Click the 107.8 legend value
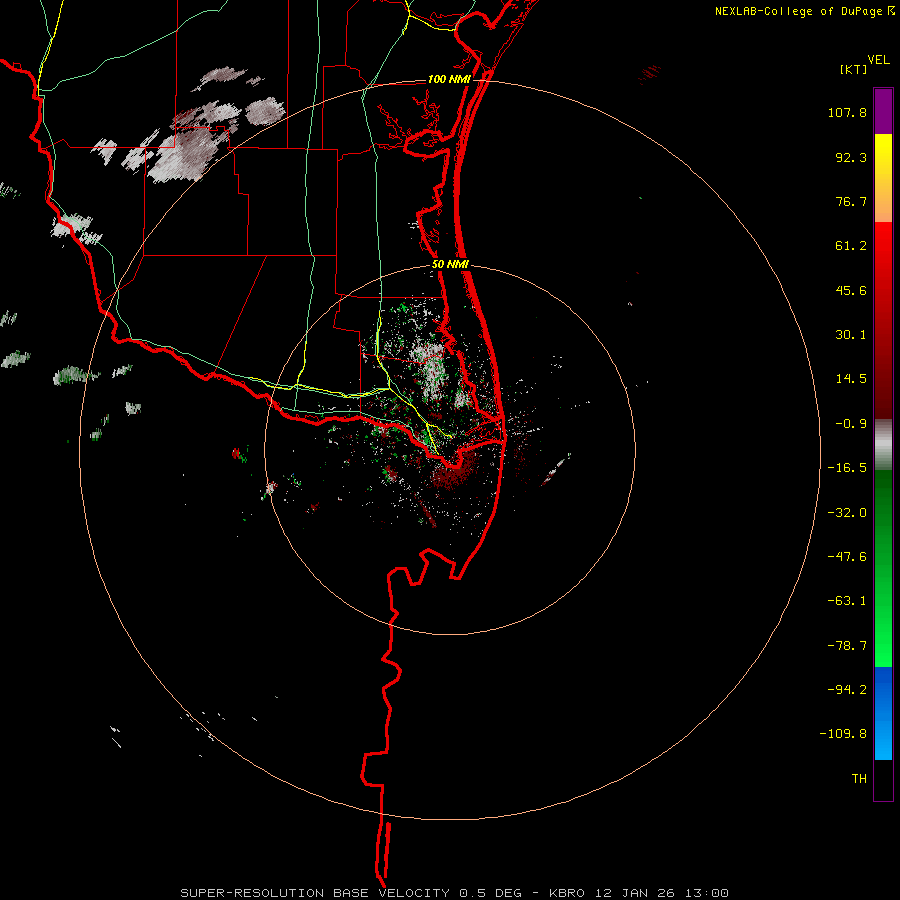 [x=847, y=112]
